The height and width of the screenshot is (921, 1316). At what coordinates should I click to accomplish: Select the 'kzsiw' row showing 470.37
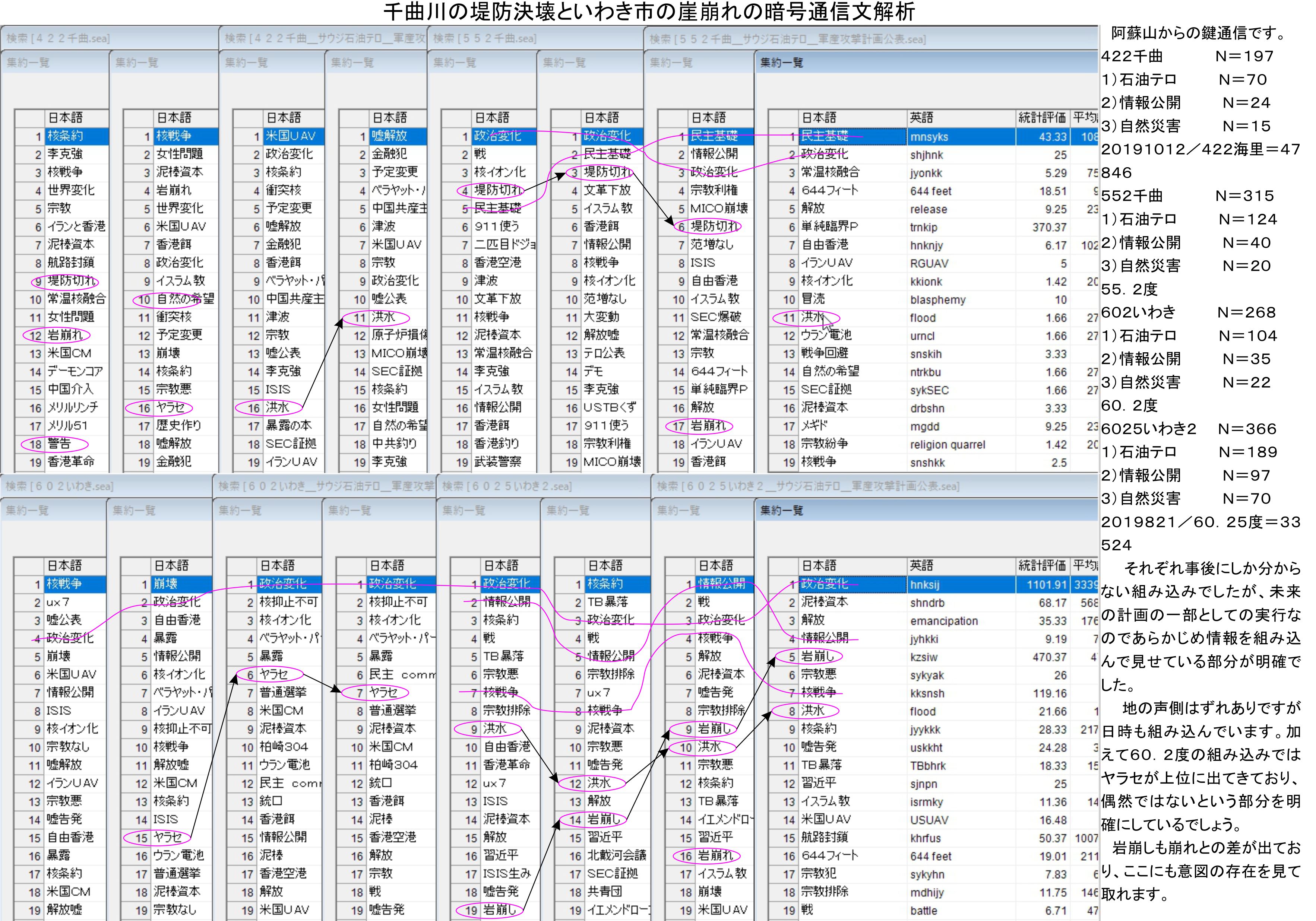coord(923,657)
